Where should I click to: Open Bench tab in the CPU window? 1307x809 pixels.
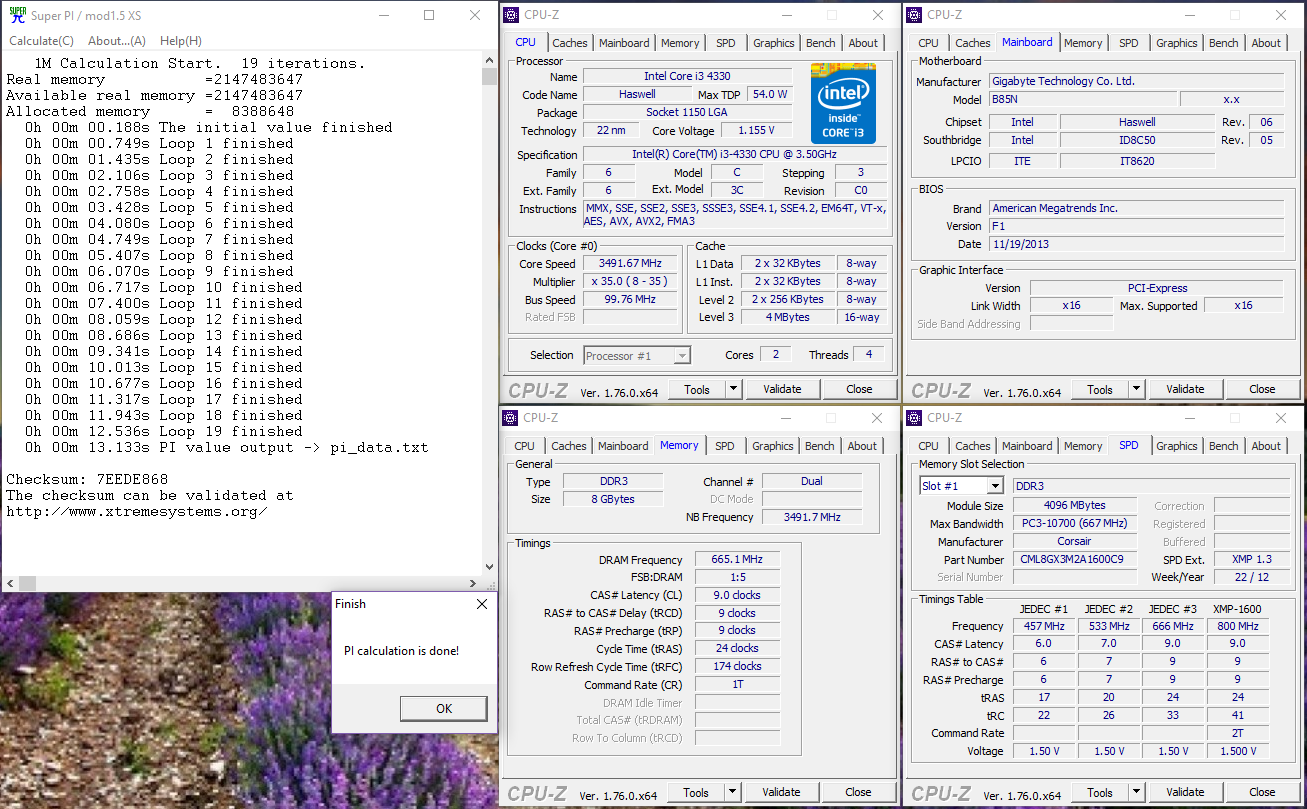pyautogui.click(x=821, y=43)
